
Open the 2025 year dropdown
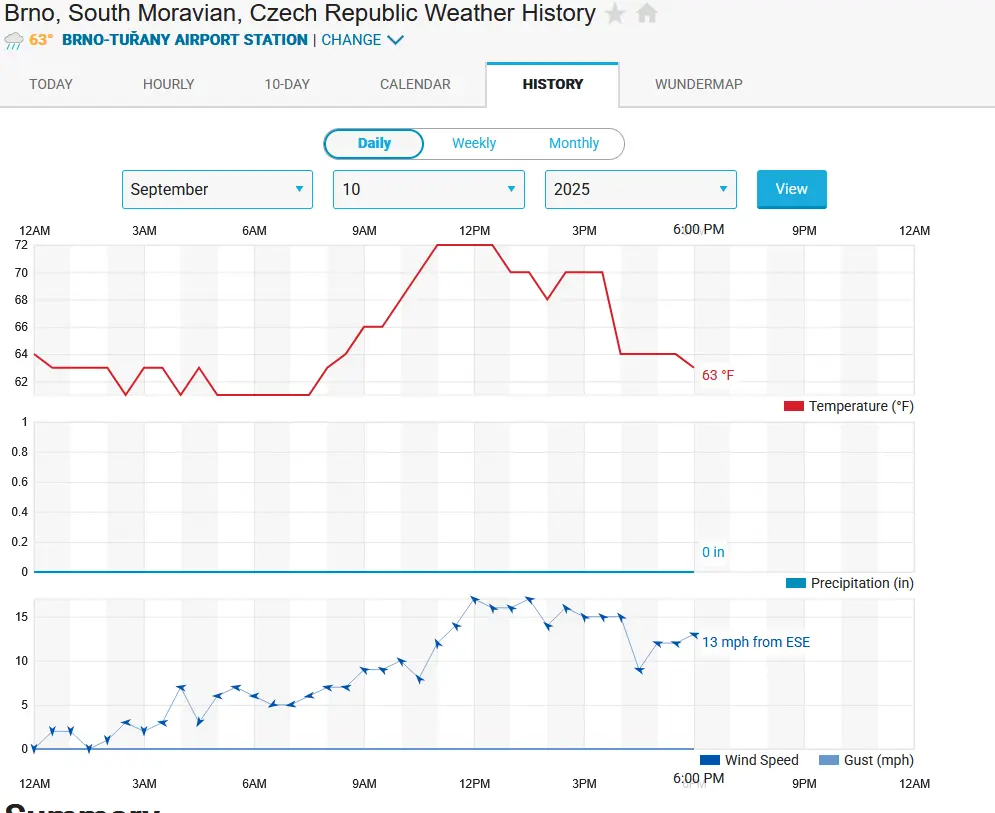coord(640,189)
